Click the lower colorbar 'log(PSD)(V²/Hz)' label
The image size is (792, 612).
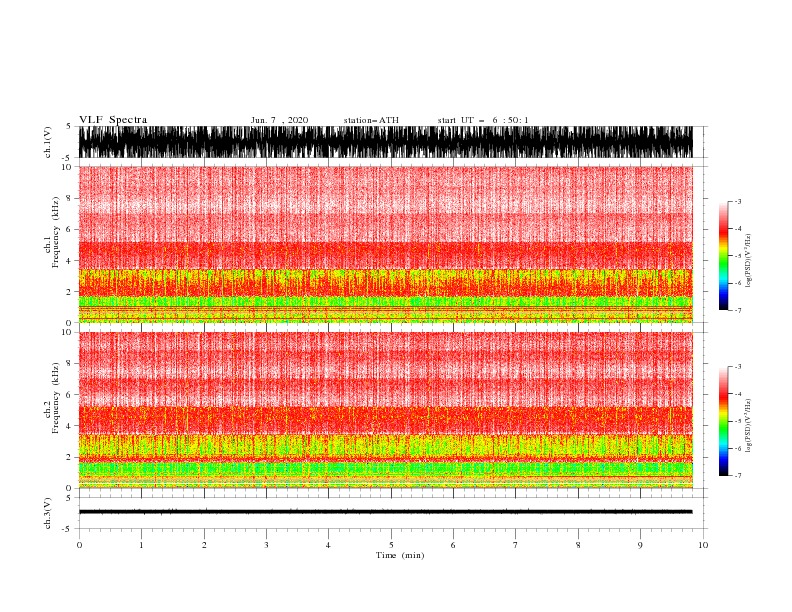(748, 426)
